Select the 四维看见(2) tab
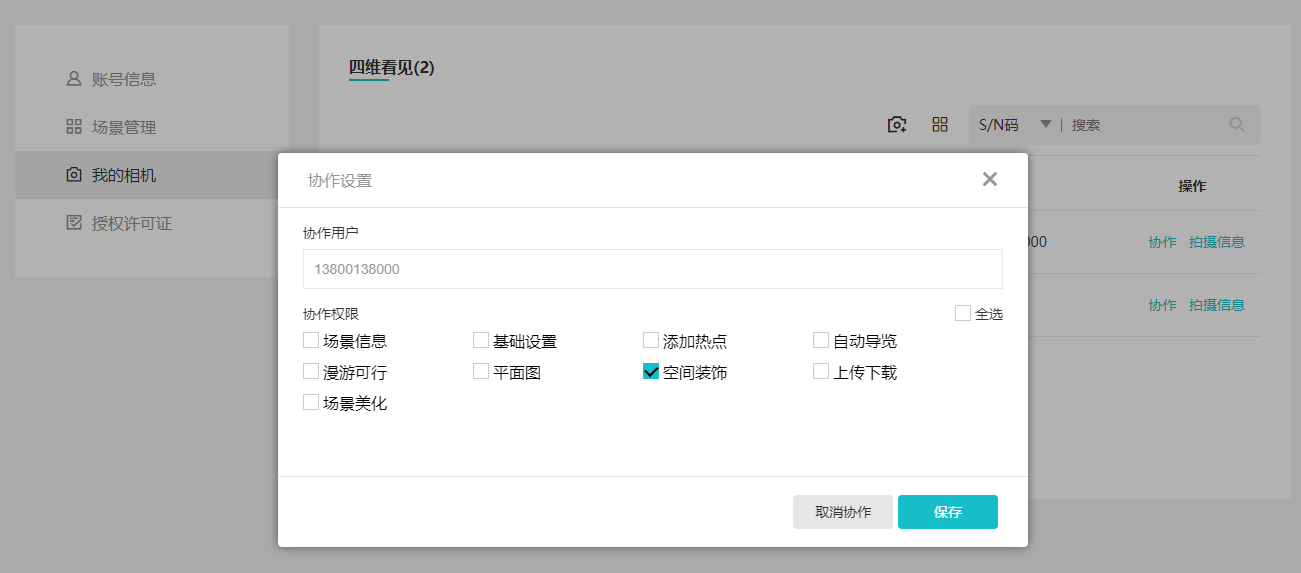 (x=391, y=68)
